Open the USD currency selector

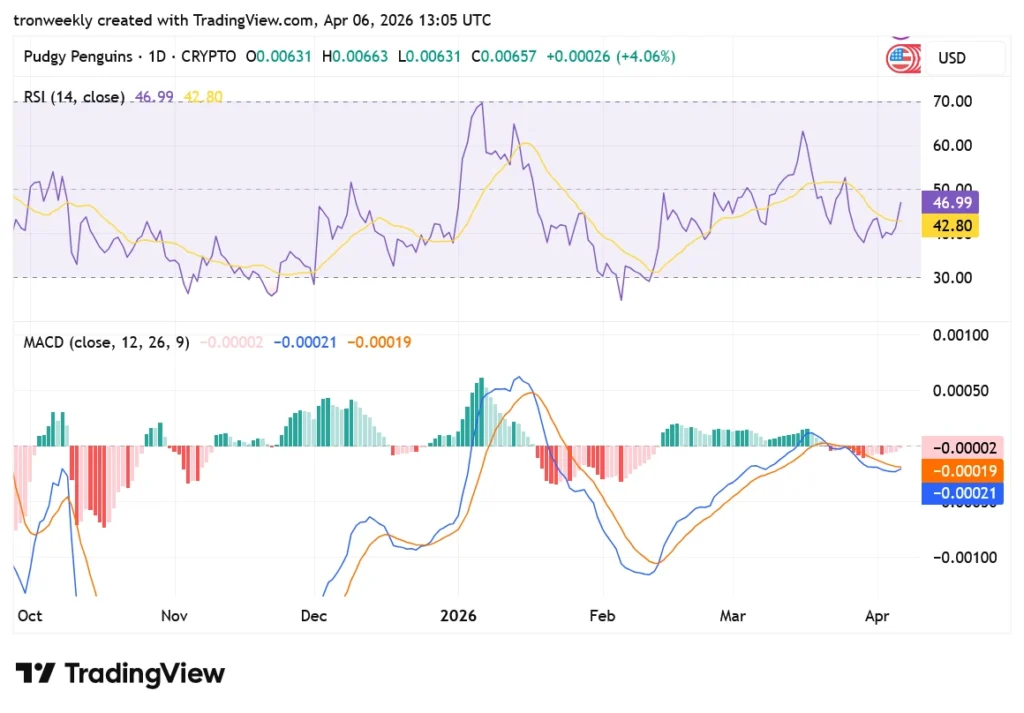953,58
